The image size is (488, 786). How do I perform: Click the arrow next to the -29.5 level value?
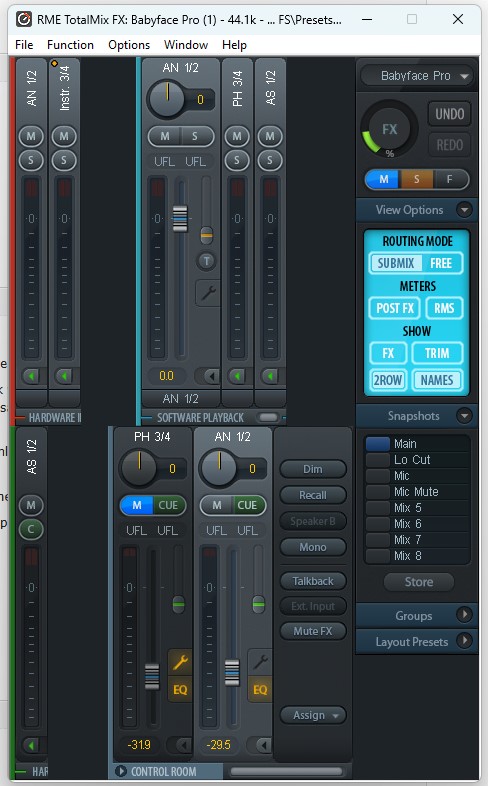pyautogui.click(x=263, y=745)
